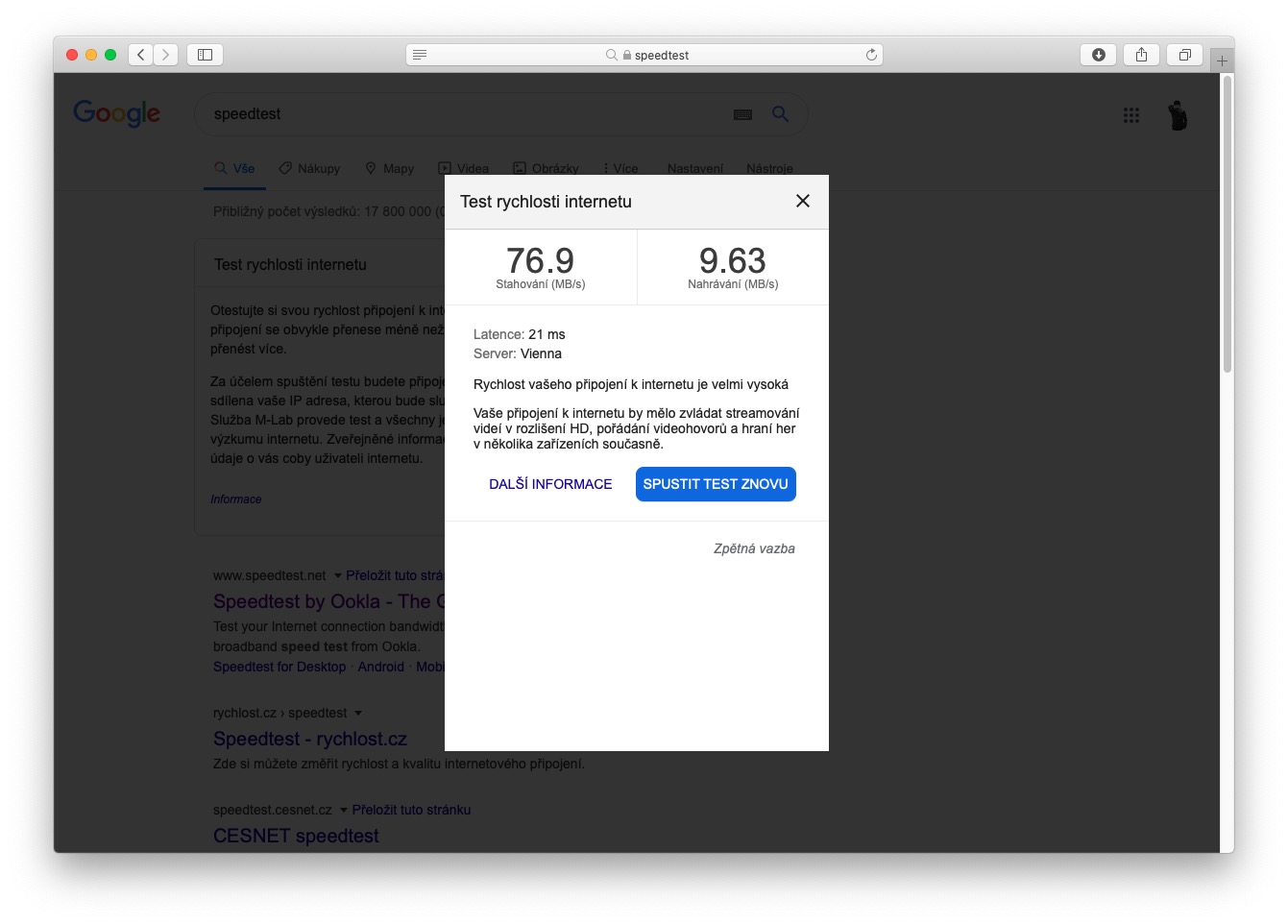Show all tabs overview
The width and height of the screenshot is (1288, 924).
1184,55
